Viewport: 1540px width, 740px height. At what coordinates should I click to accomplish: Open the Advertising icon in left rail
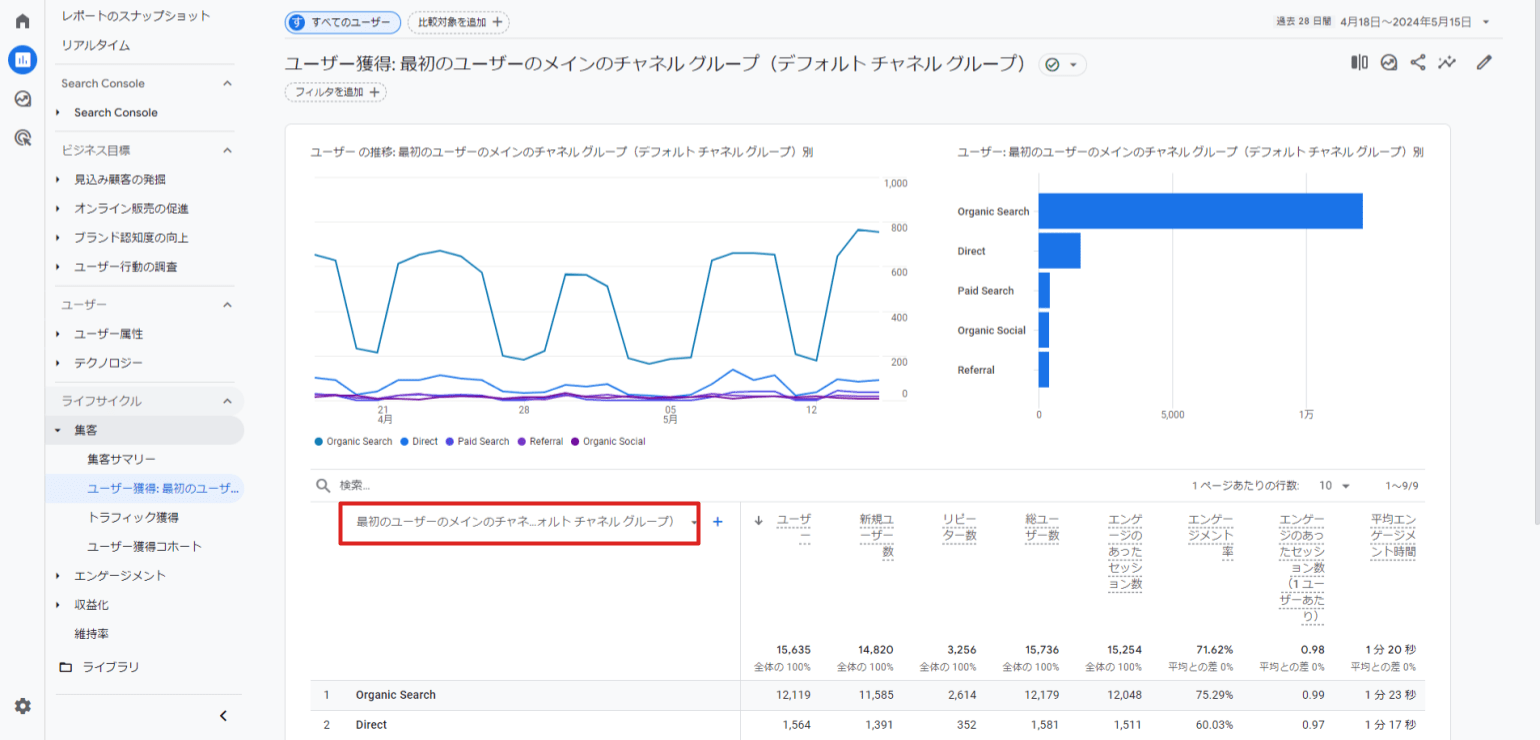click(22, 138)
